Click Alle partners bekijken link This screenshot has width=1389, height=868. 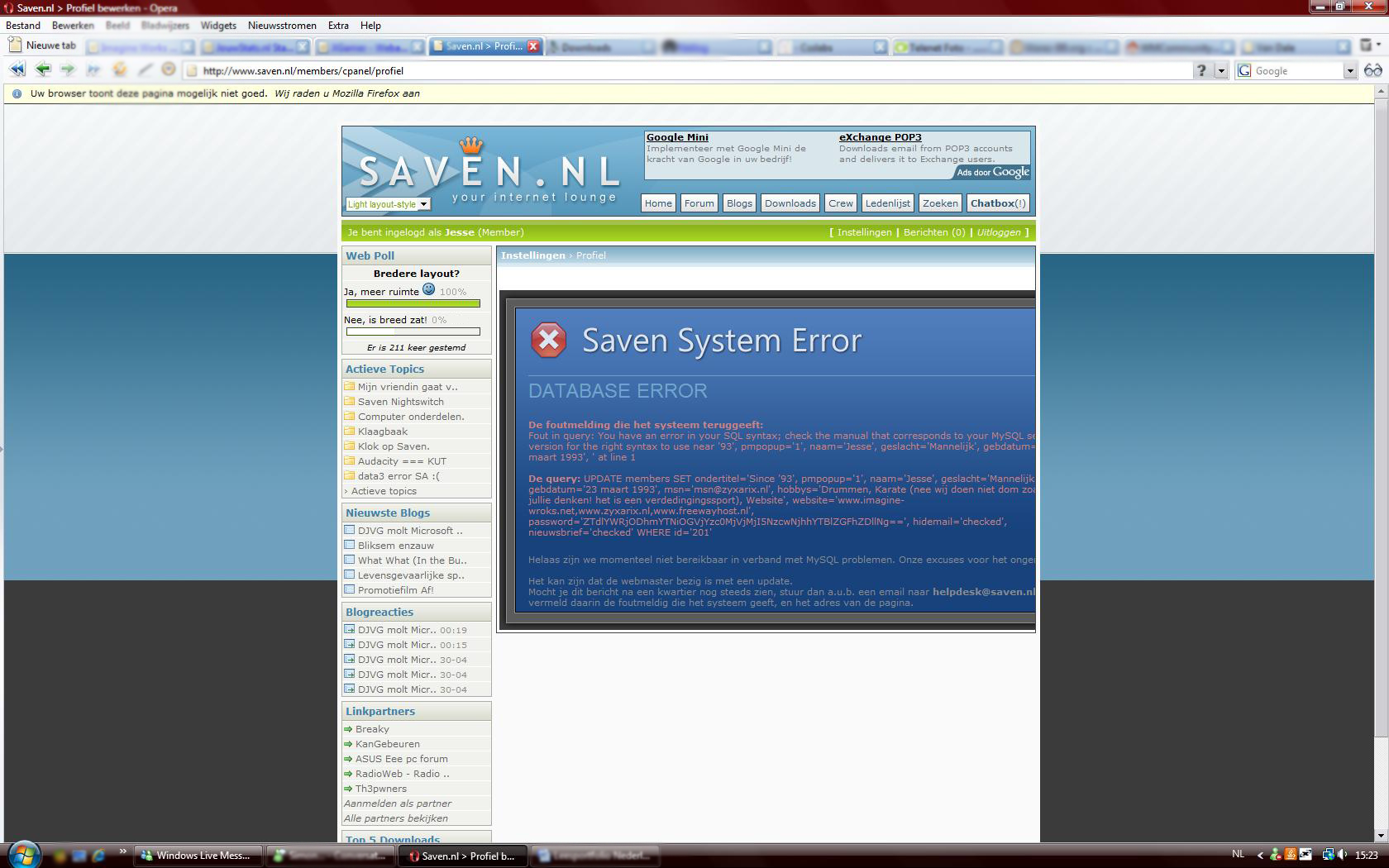[396, 818]
